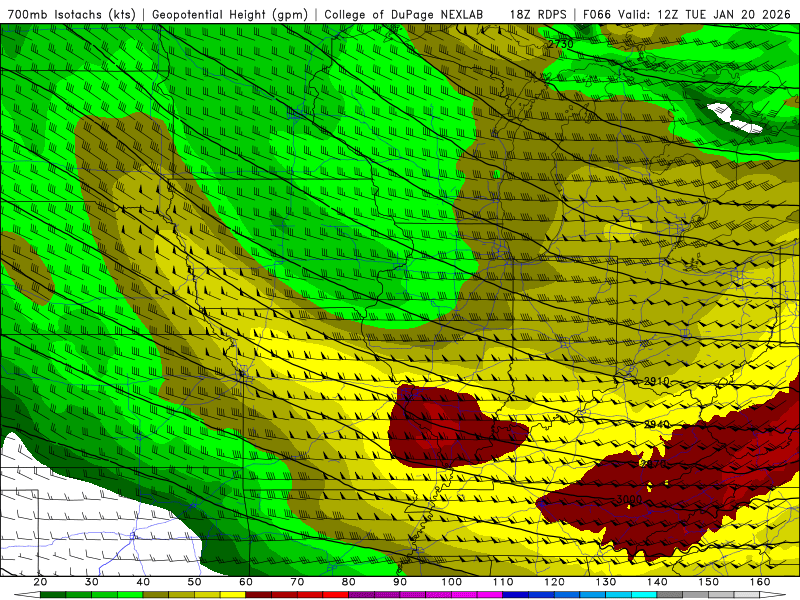Click the '18Z RDPS' model run label
The image size is (800, 600).
tap(538, 14)
